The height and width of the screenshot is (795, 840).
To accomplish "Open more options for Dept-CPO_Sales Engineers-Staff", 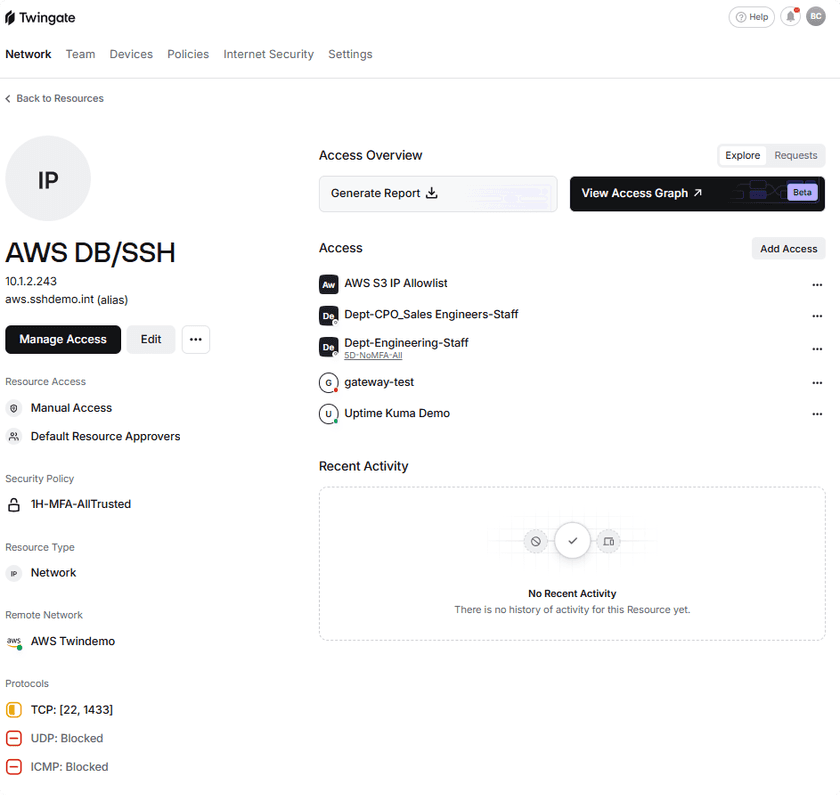I will click(817, 316).
